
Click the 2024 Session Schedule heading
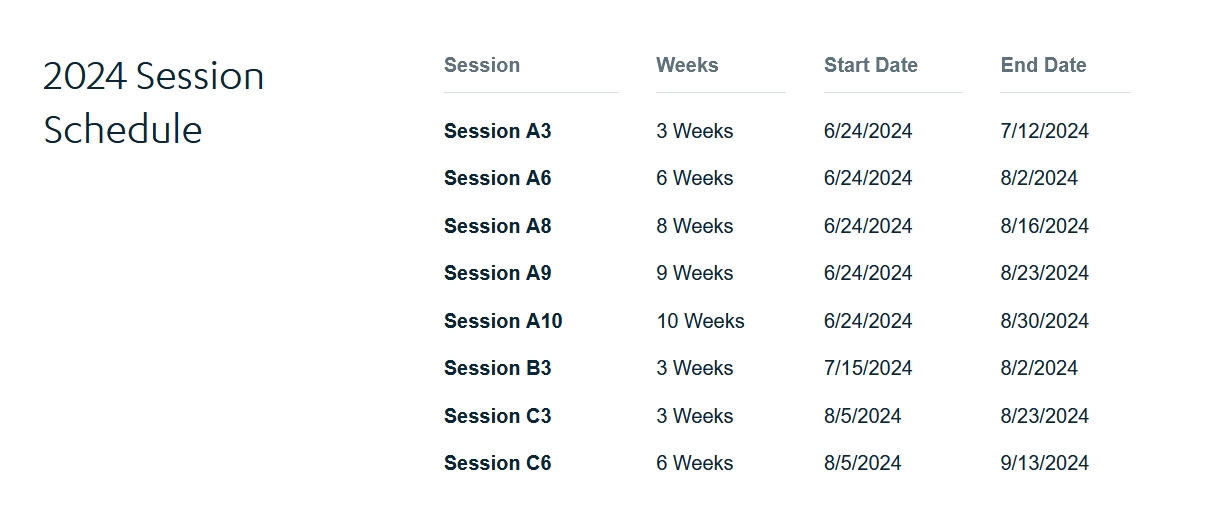tap(153, 102)
